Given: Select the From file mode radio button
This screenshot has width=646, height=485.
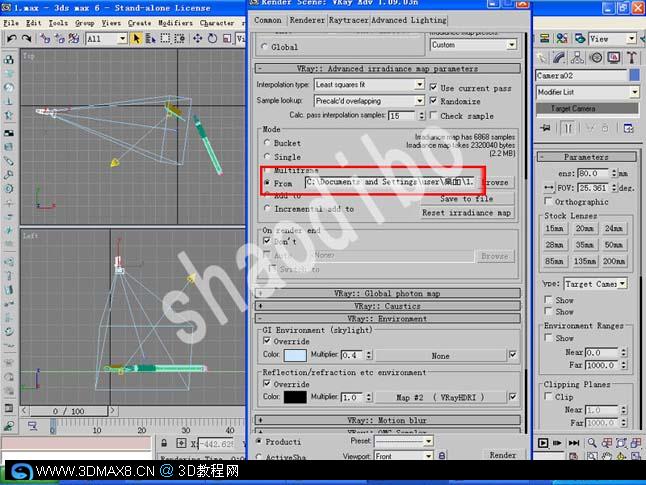Looking at the screenshot, I should [267, 183].
